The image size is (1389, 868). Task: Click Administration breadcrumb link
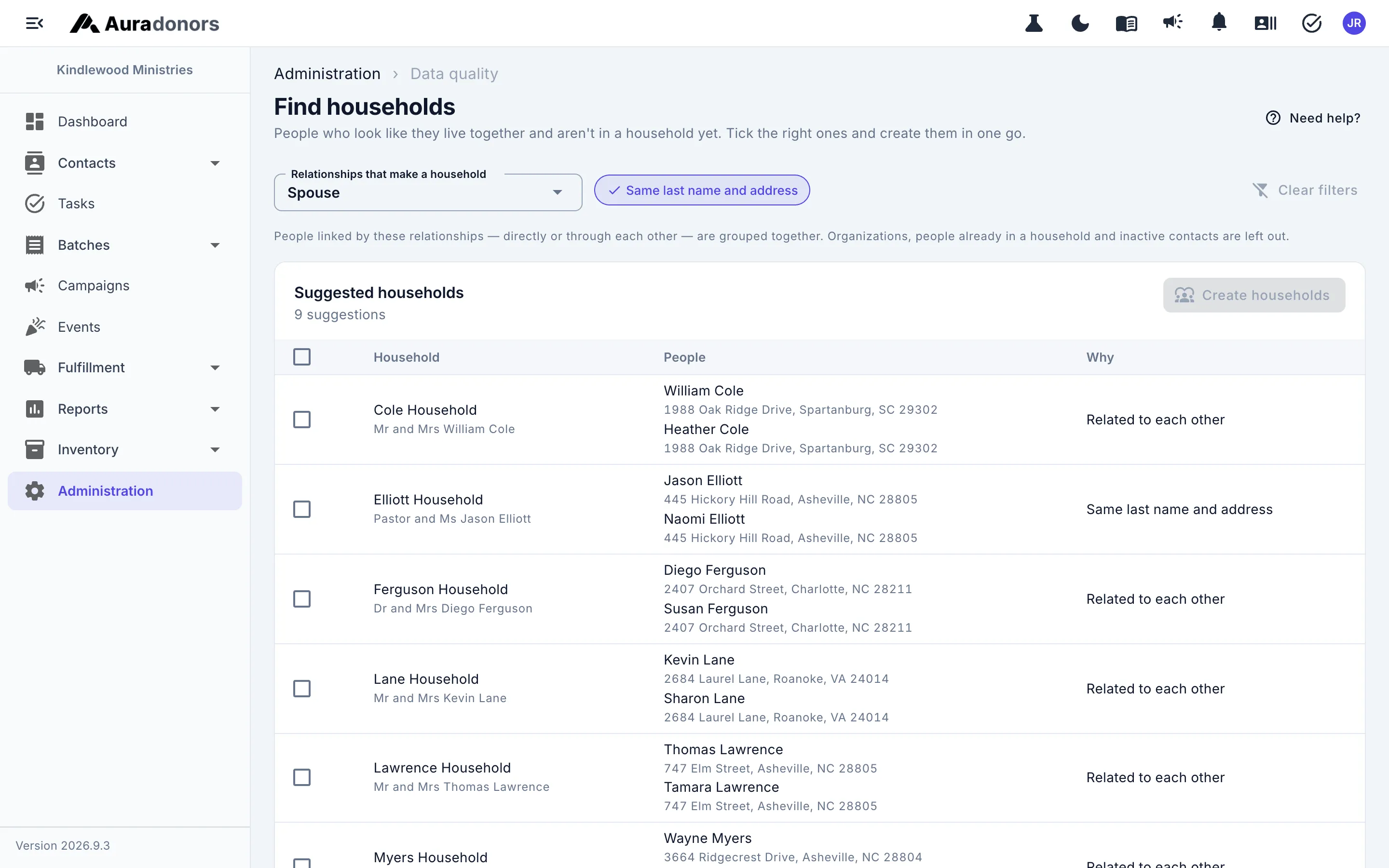tap(327, 74)
